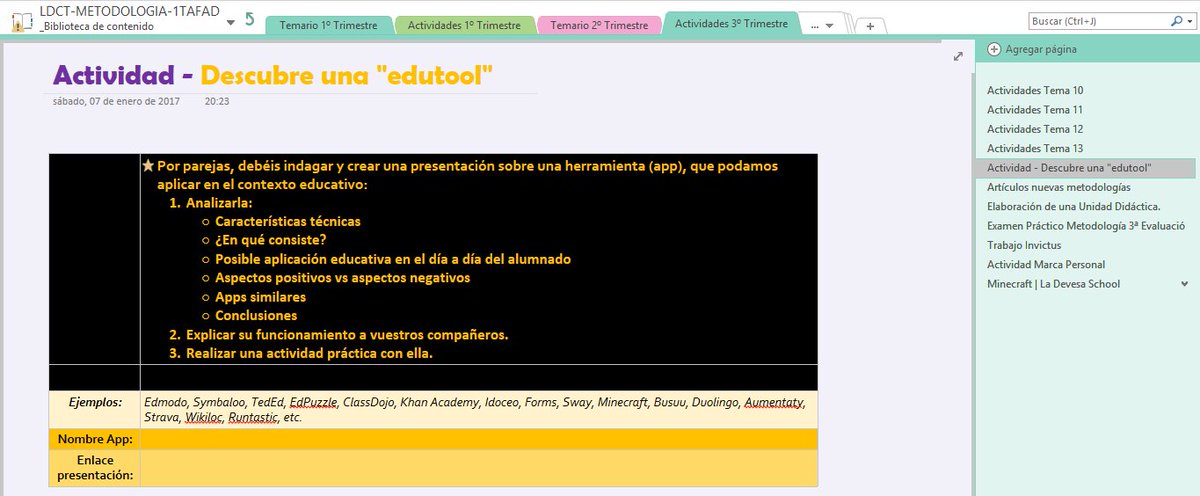
Task: Click the Enlace presentación: label cell
Action: point(95,467)
